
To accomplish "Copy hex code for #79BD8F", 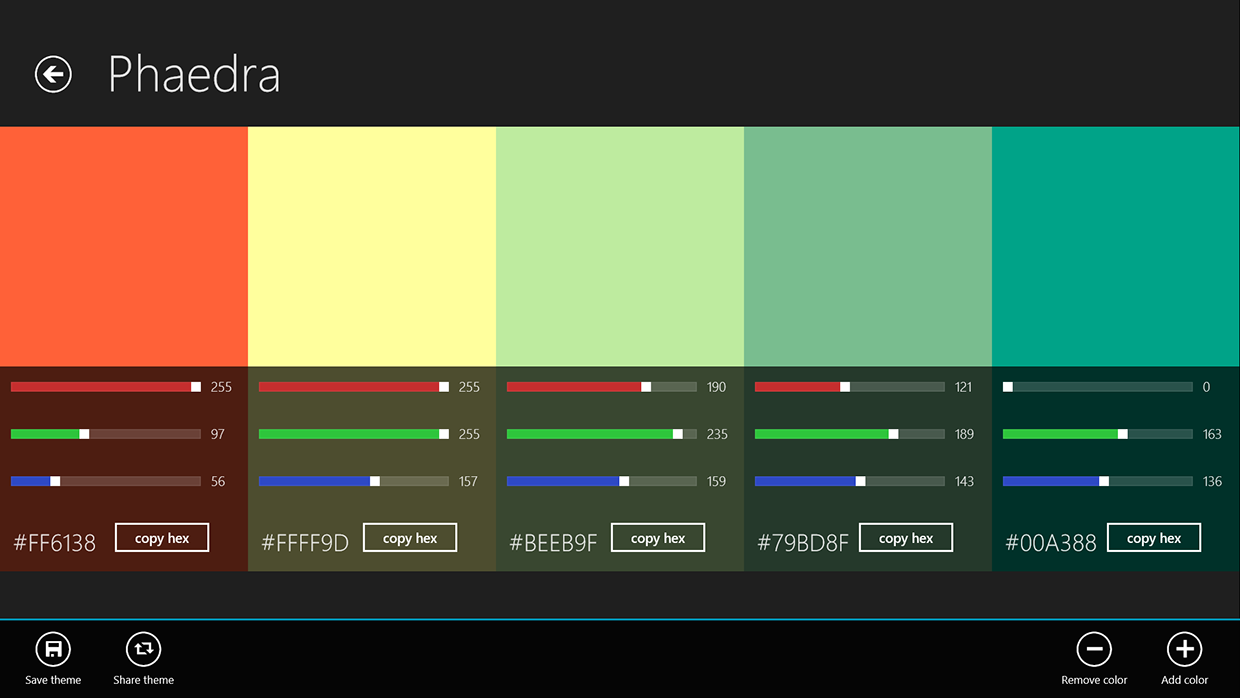I will (x=905, y=537).
